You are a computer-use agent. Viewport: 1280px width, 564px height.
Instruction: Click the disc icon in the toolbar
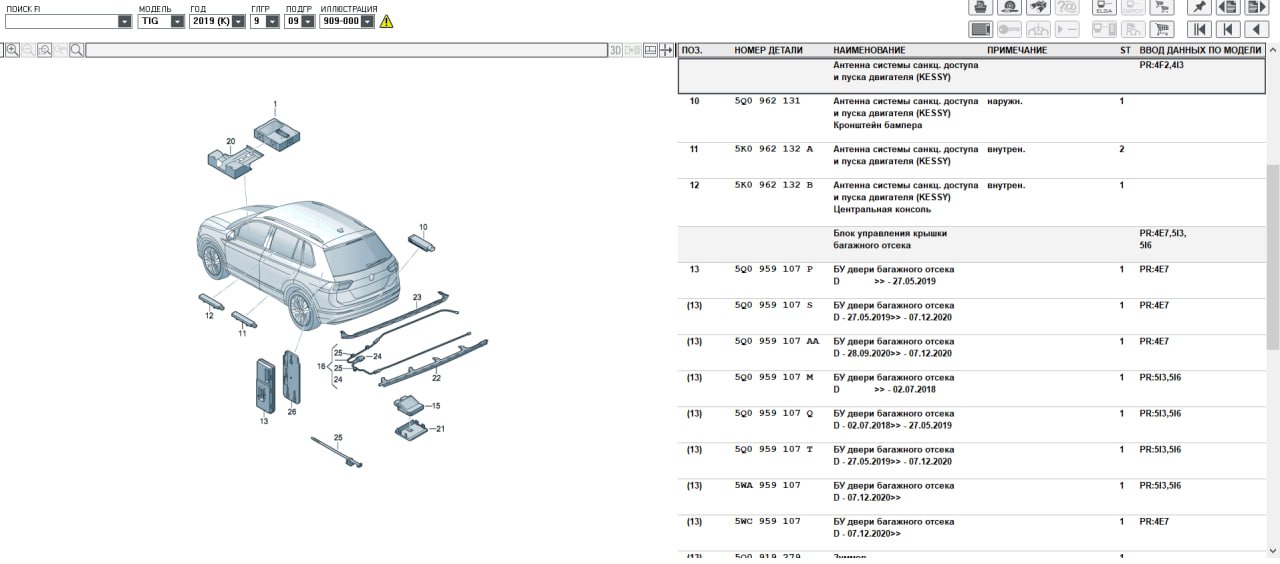pyautogui.click(x=1009, y=6)
